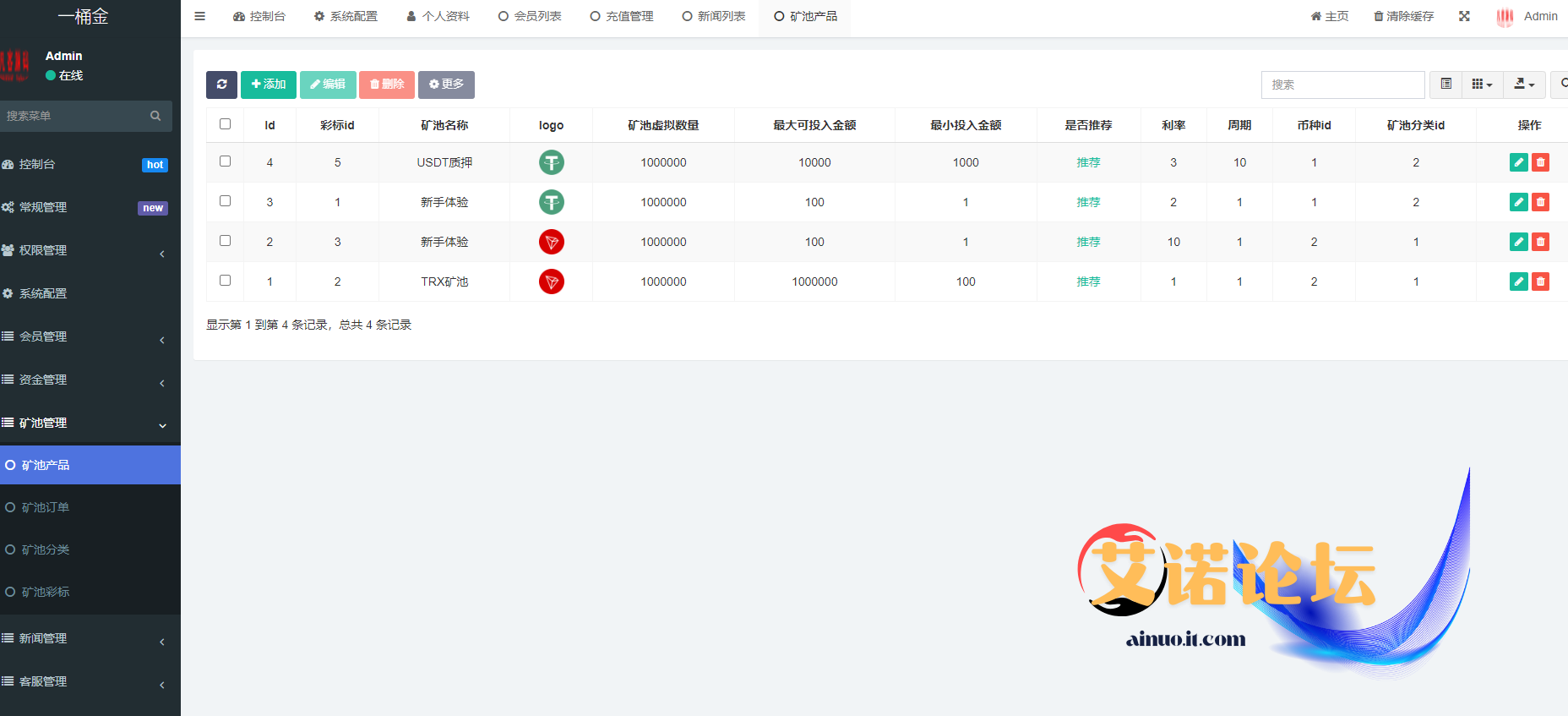This screenshot has width=1568, height=716.
Task: Click 清除缓存 clear cache button
Action: (1403, 16)
